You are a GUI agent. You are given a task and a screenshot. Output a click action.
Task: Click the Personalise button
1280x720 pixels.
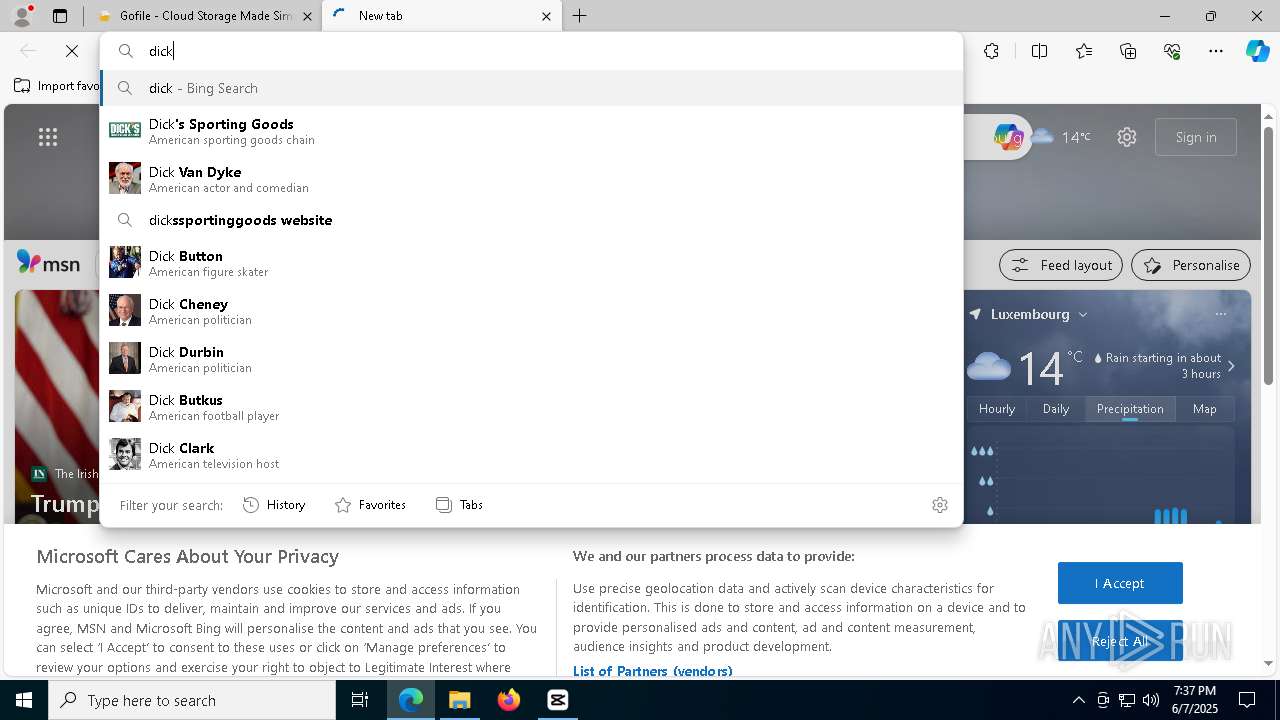tap(1191, 265)
